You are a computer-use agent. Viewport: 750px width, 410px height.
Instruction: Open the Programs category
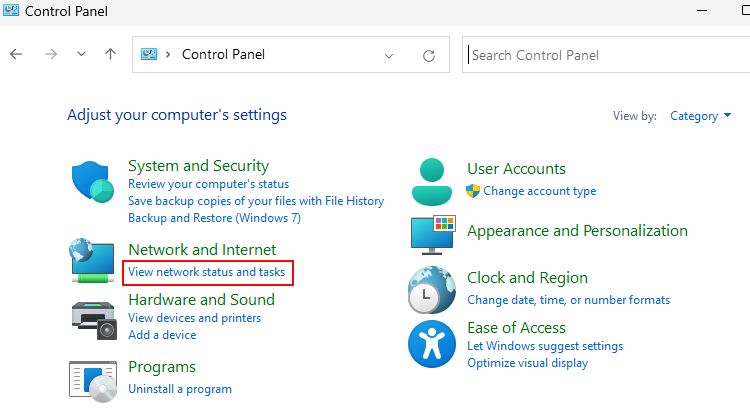click(162, 367)
